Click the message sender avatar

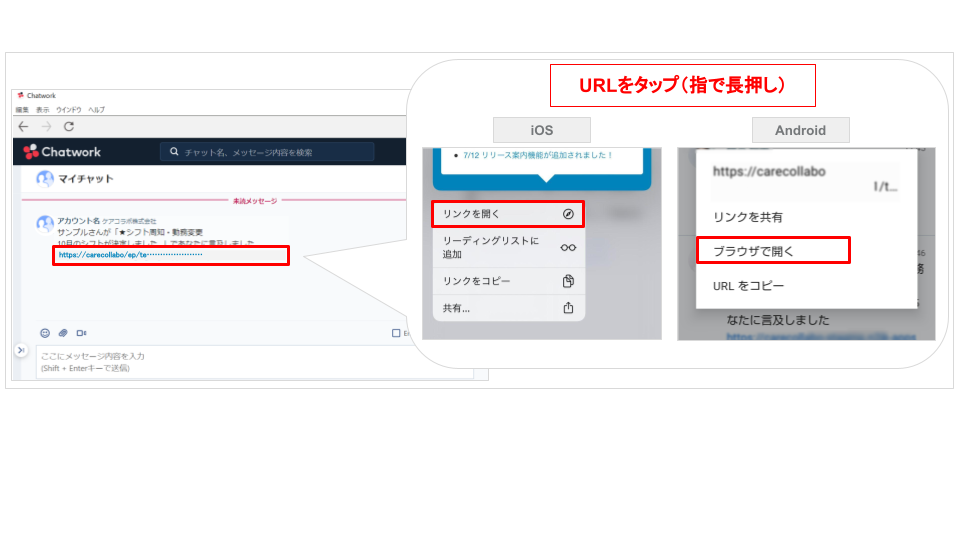point(44,224)
